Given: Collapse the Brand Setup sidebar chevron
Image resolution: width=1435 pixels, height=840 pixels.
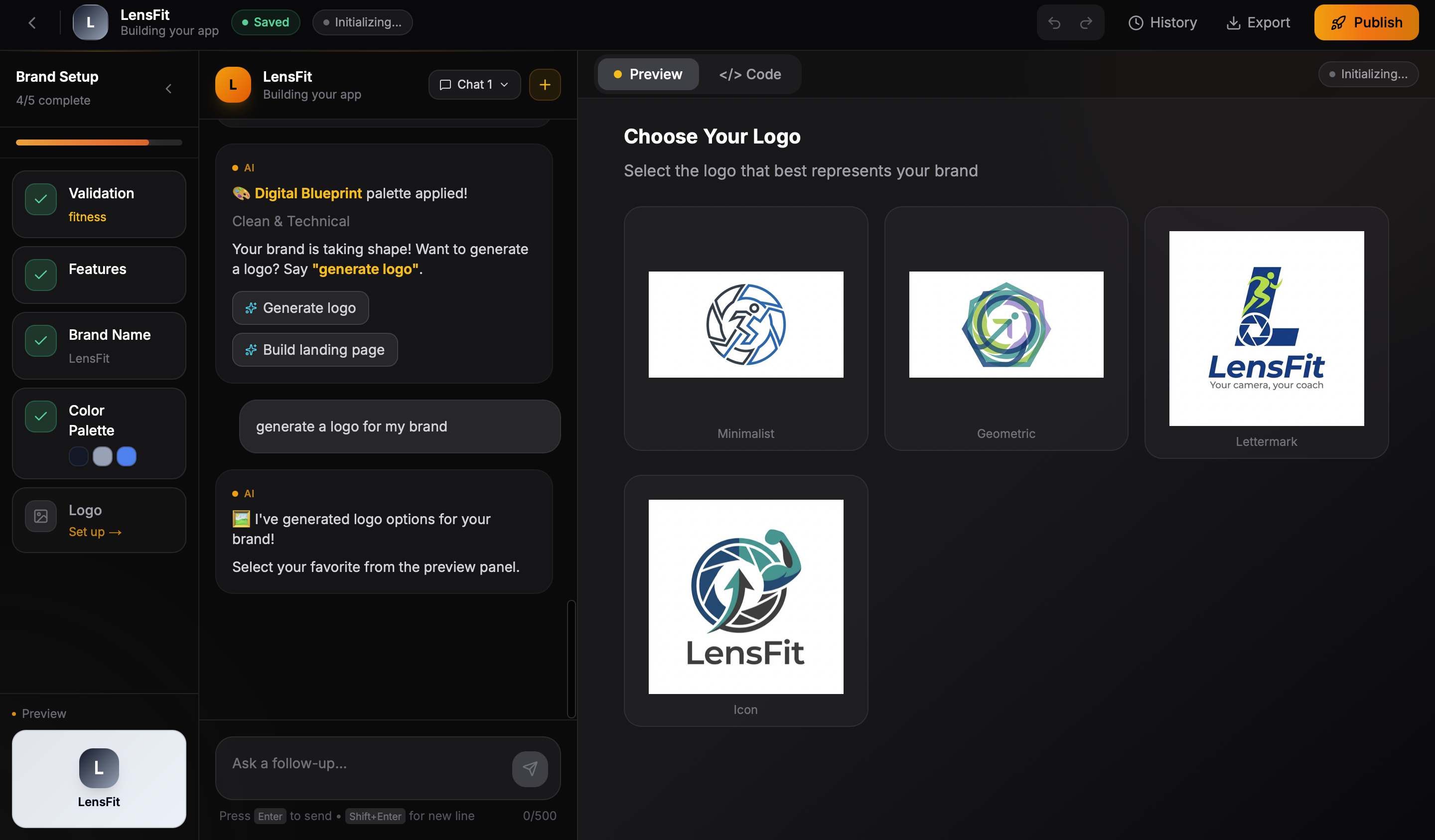Looking at the screenshot, I should click(x=168, y=89).
